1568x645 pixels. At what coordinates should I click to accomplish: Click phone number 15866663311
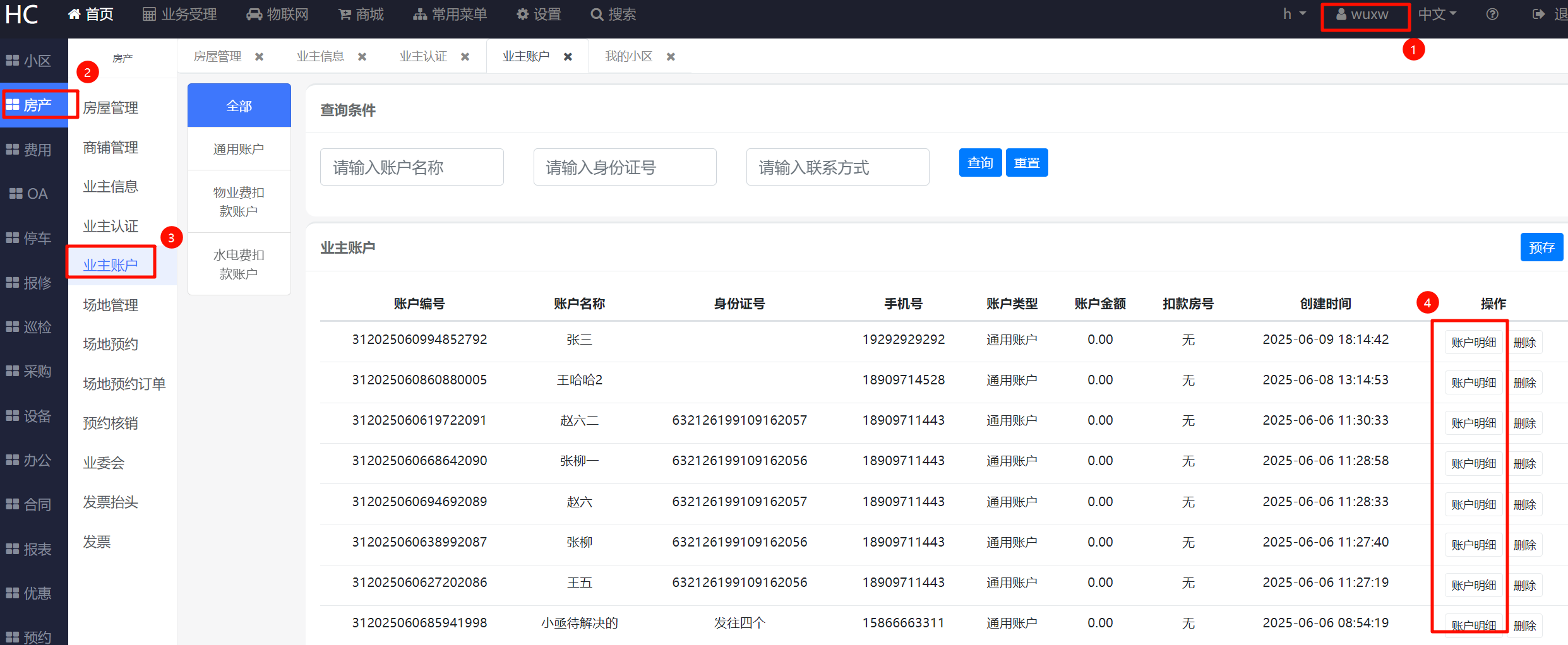click(904, 623)
